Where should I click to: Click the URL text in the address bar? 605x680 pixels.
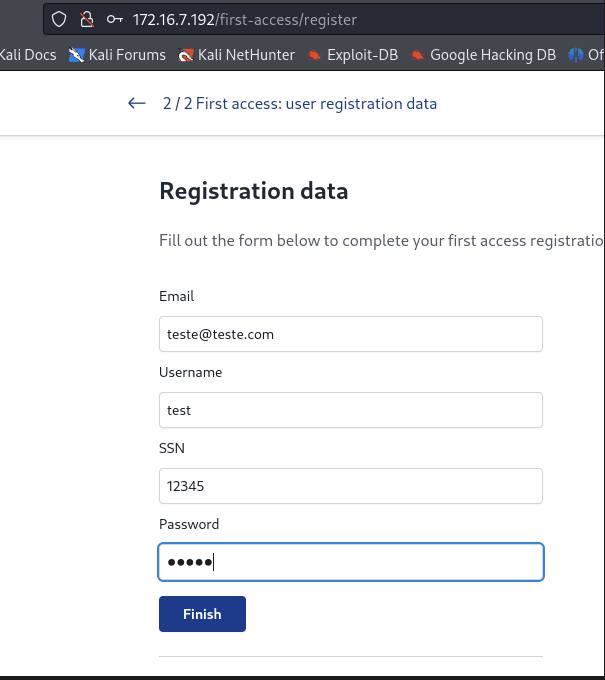coord(244,19)
